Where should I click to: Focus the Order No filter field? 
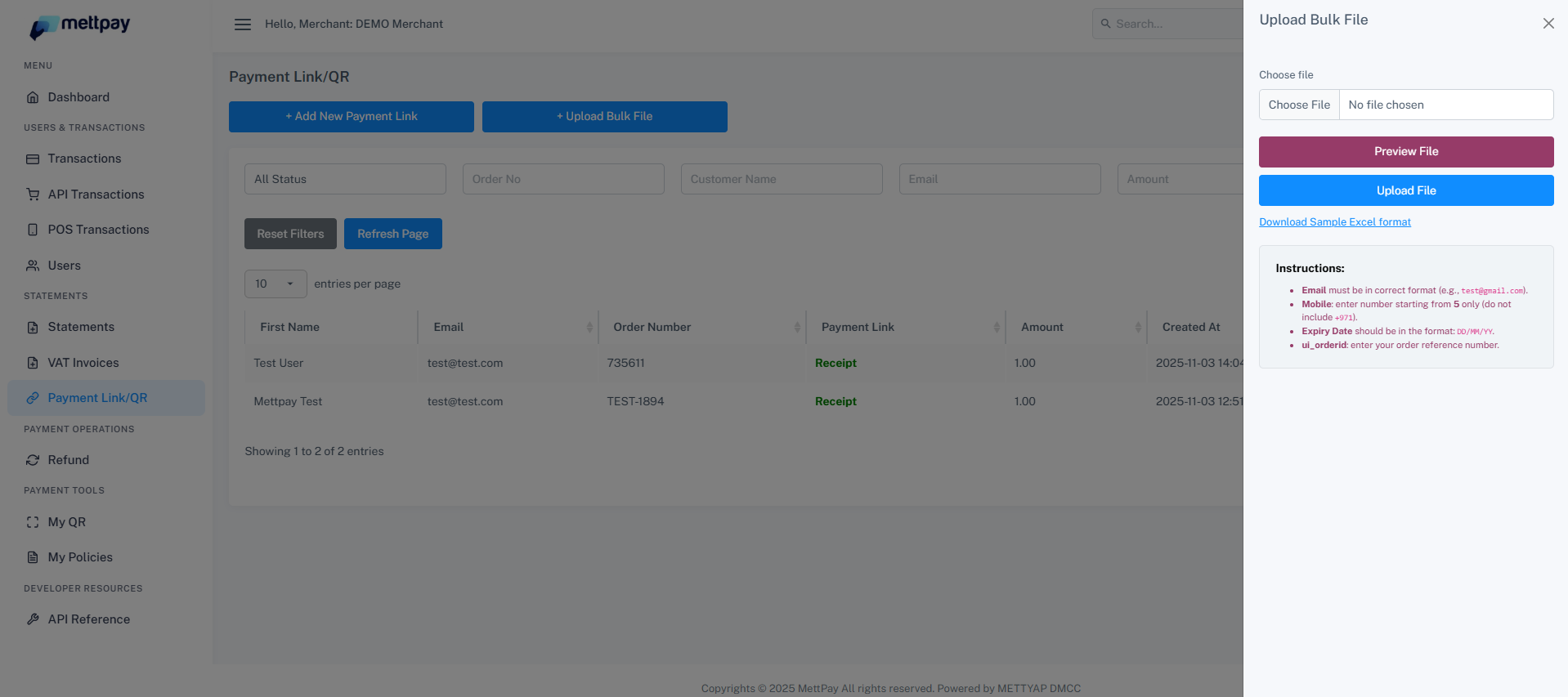pos(563,179)
